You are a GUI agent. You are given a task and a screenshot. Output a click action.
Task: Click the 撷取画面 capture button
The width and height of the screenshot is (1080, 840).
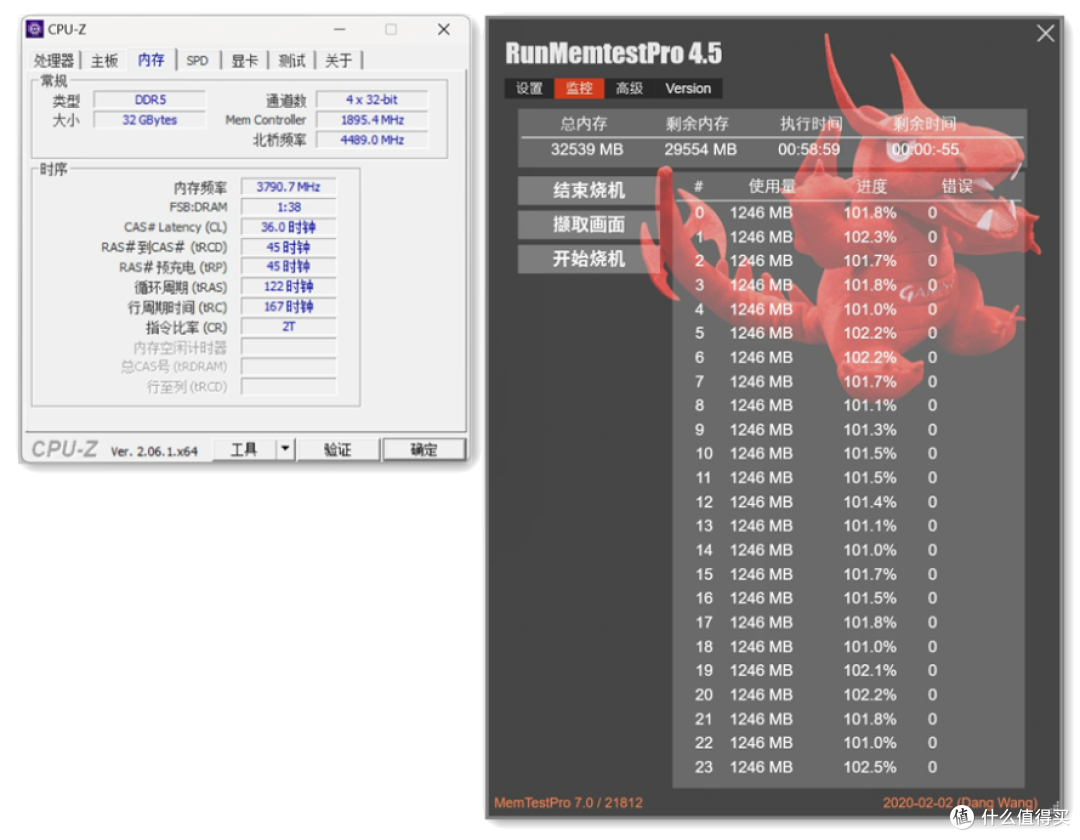pyautogui.click(x=588, y=224)
